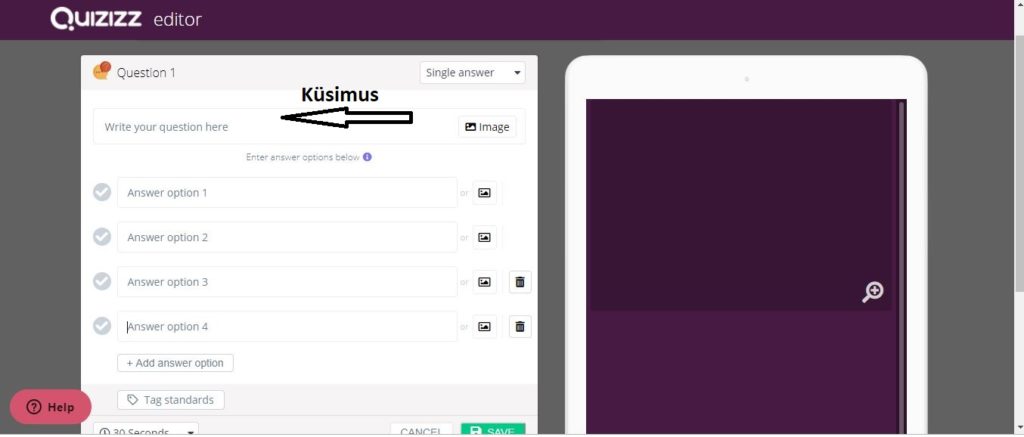Click the Quizizz logo

click(x=96, y=19)
